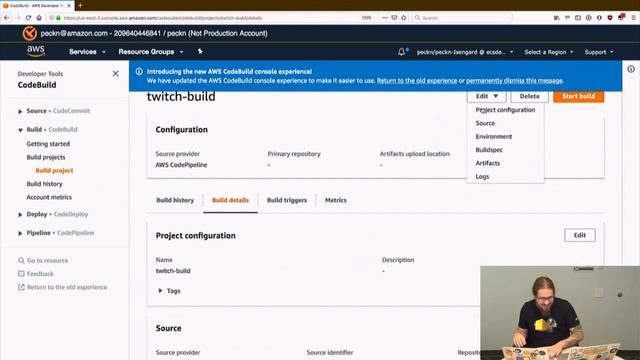Open the Resource Groups dropdown
This screenshot has width=640, height=360.
[151, 52]
